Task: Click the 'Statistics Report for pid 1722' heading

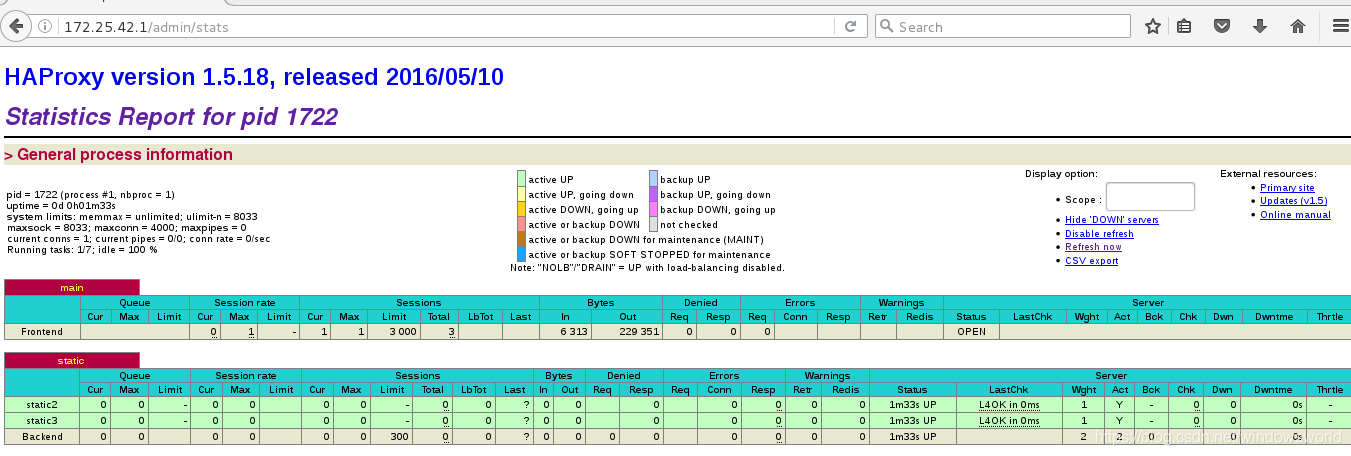Action: click(x=171, y=117)
